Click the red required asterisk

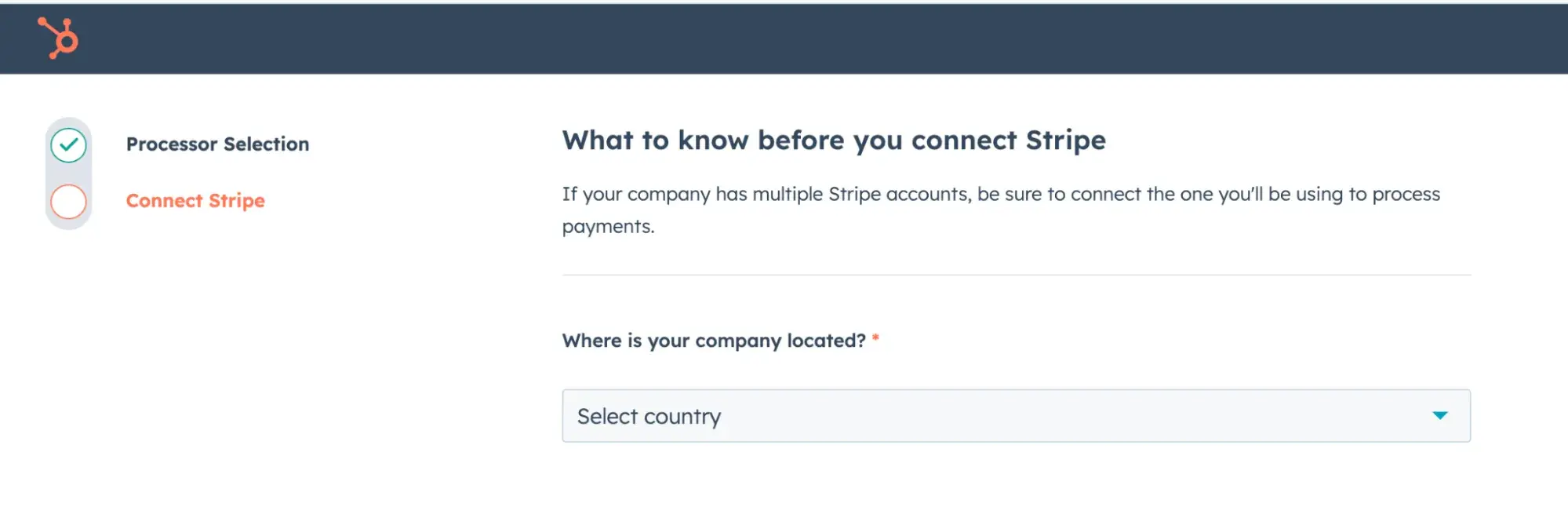(x=875, y=339)
